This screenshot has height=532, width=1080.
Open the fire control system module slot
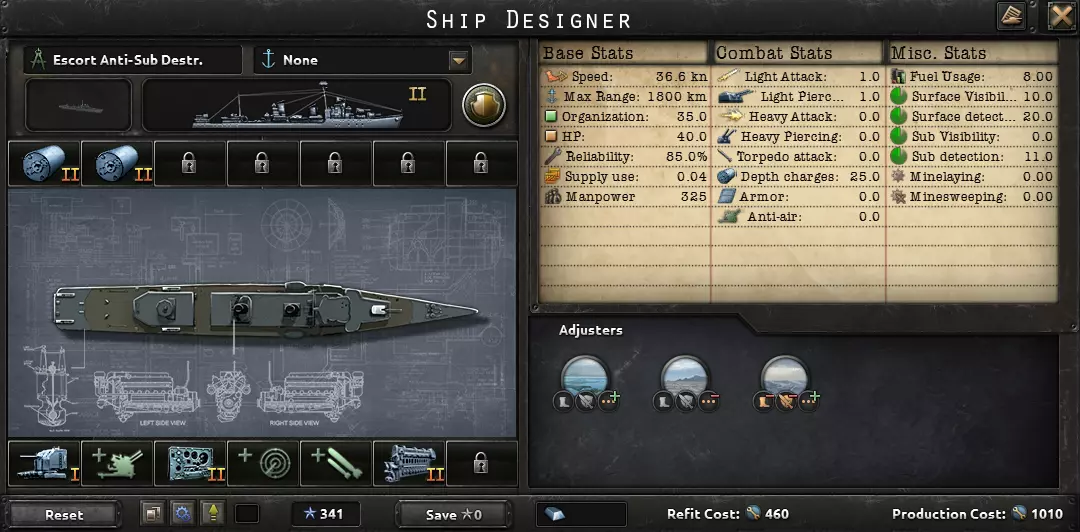point(191,464)
